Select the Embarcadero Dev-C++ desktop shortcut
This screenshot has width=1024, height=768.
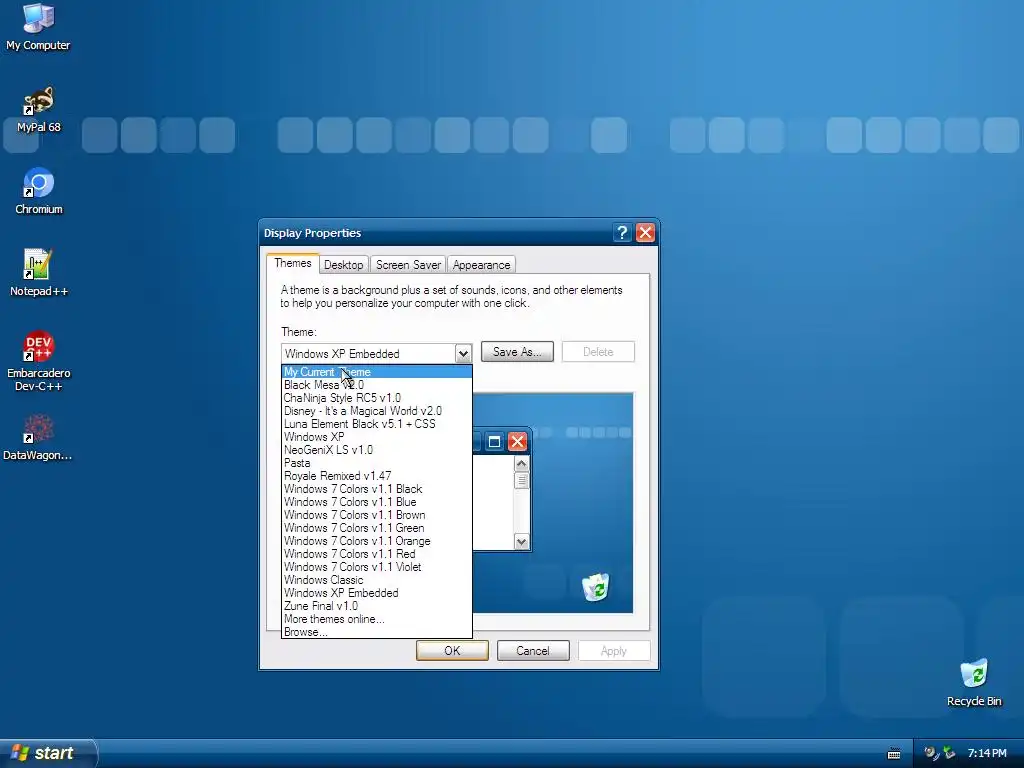coord(38,362)
